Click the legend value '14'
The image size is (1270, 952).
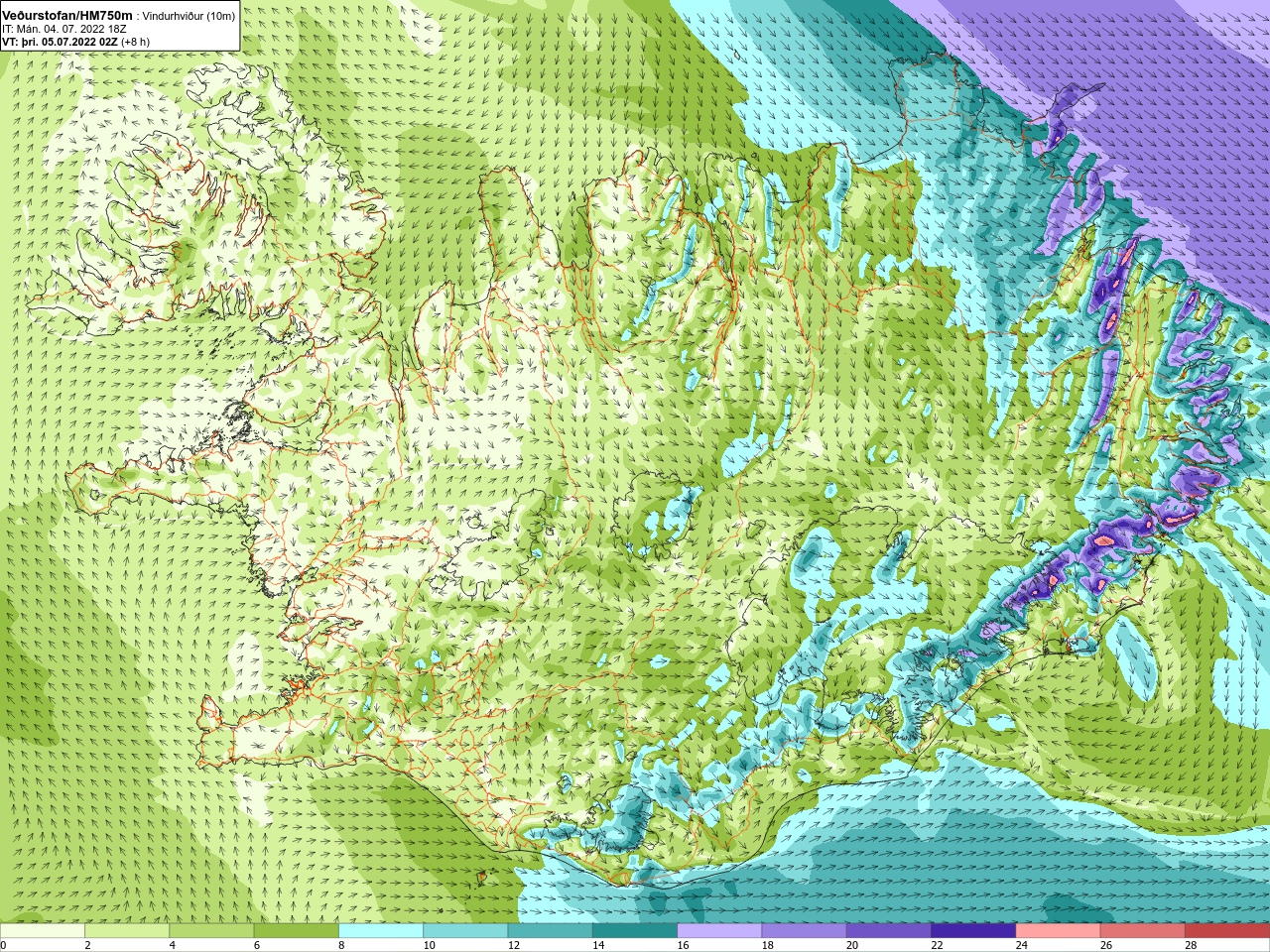[598, 945]
